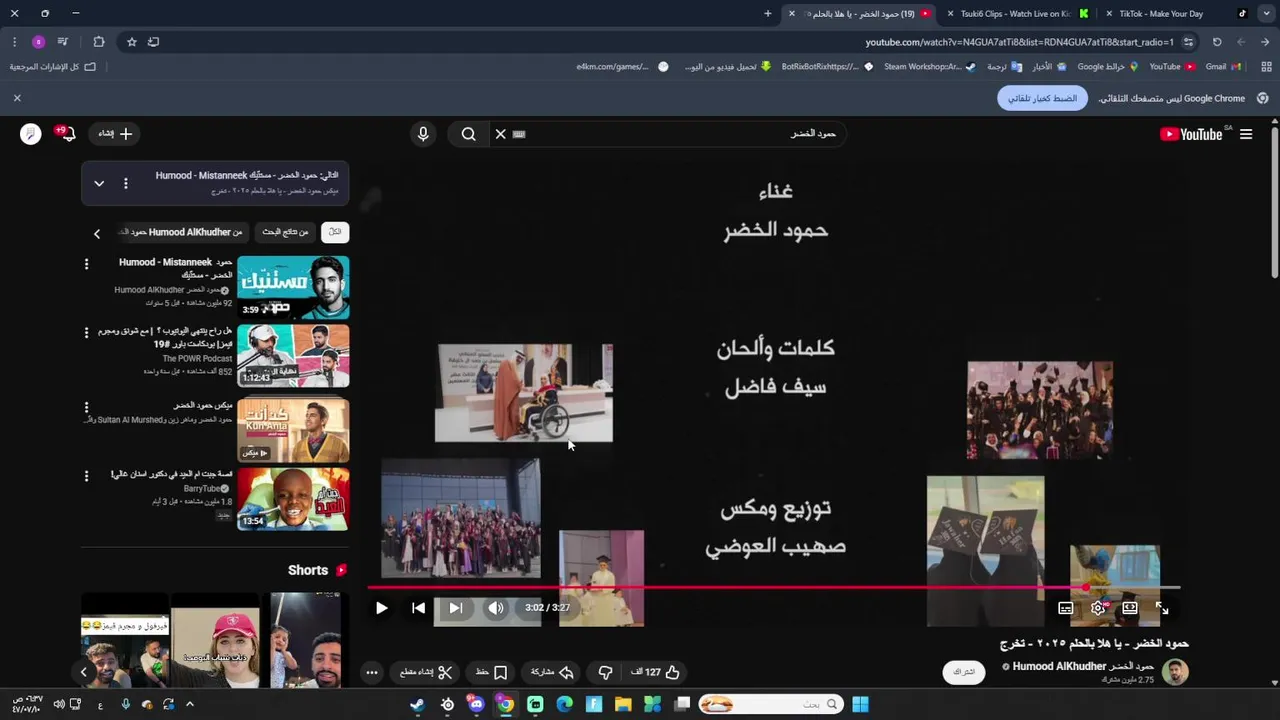
Task: Open Discord from the taskbar
Action: tap(476, 704)
